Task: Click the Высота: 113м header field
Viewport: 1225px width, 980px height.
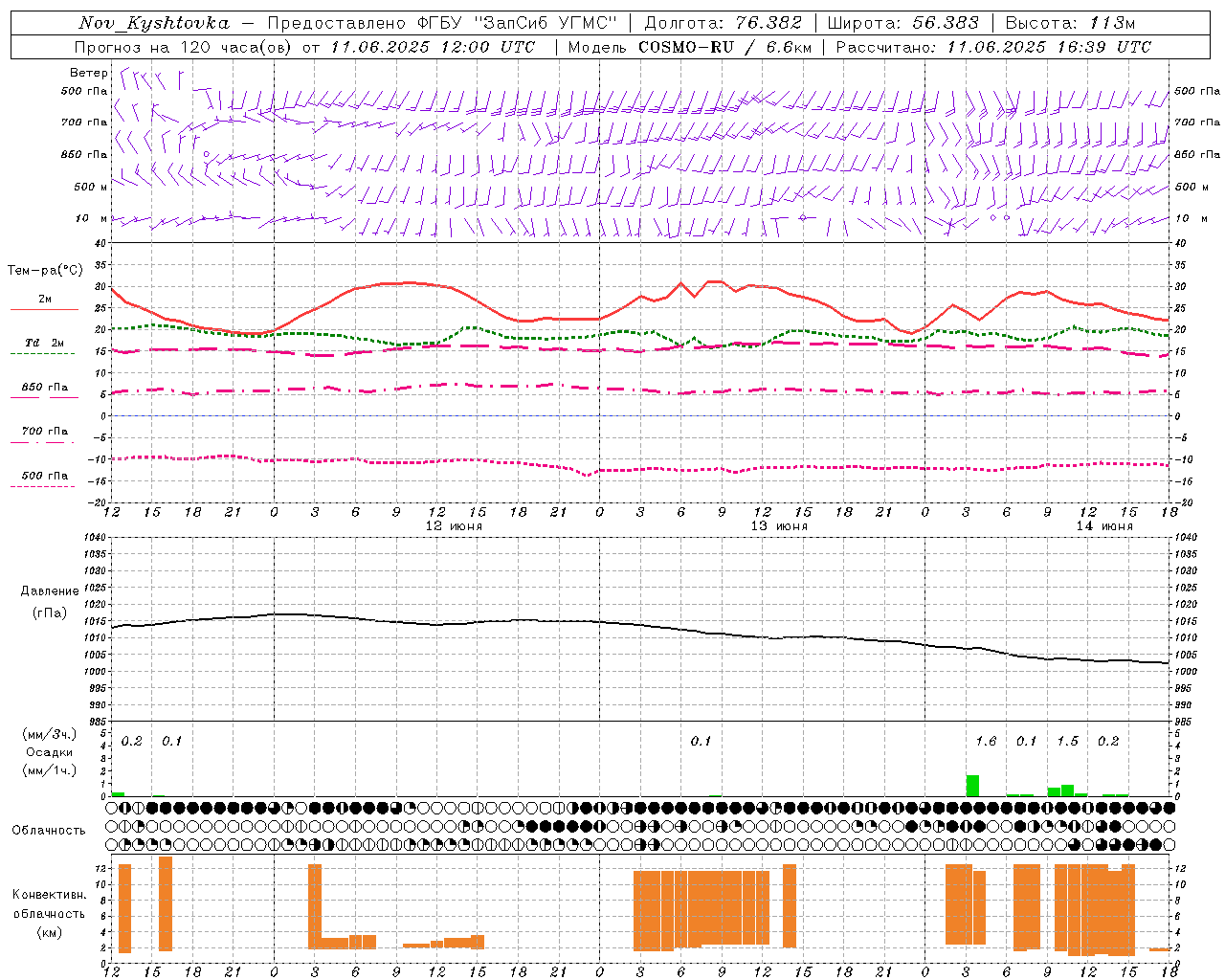Action: pos(1070,23)
